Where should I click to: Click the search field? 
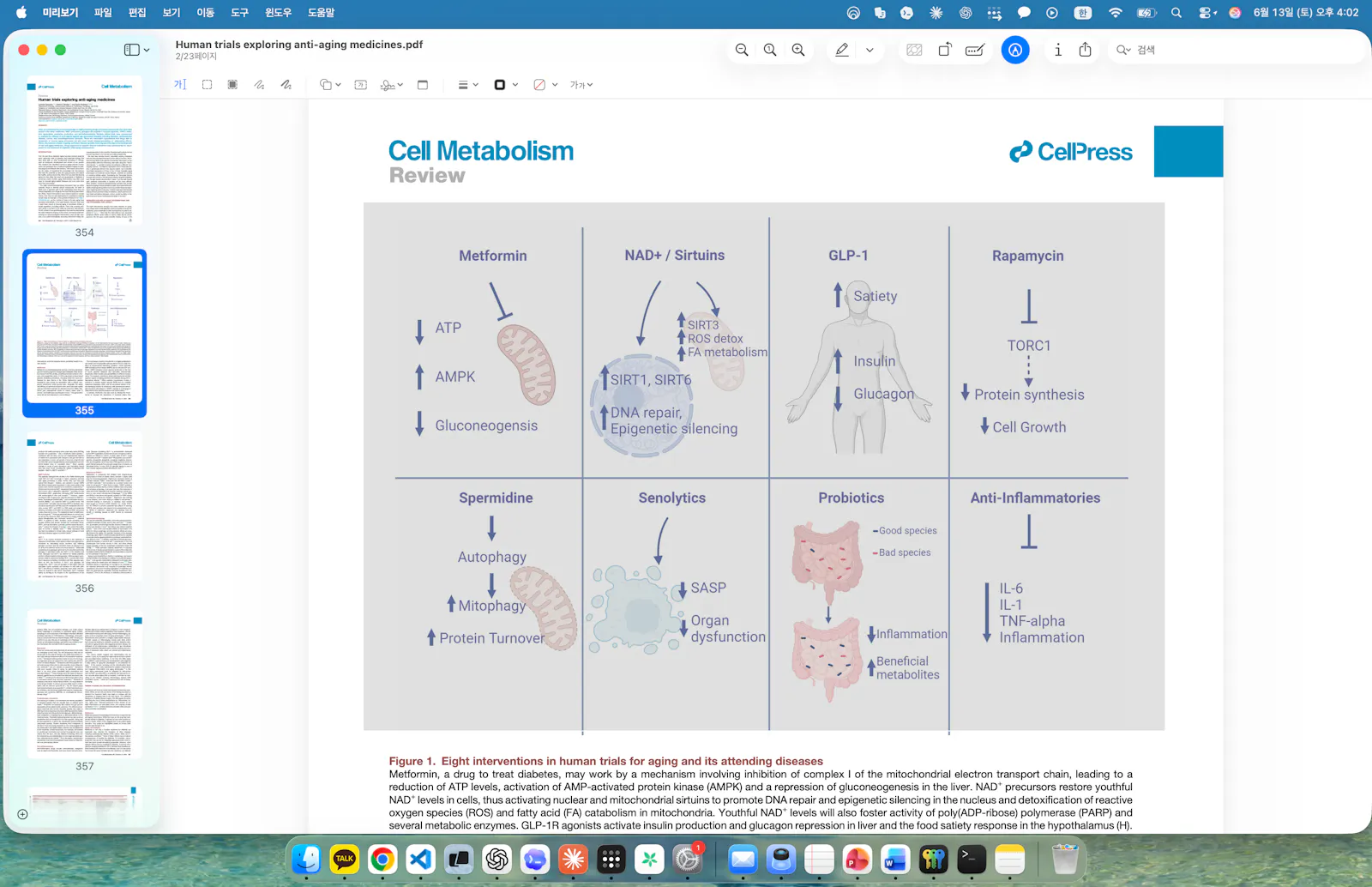[x=1235, y=50]
